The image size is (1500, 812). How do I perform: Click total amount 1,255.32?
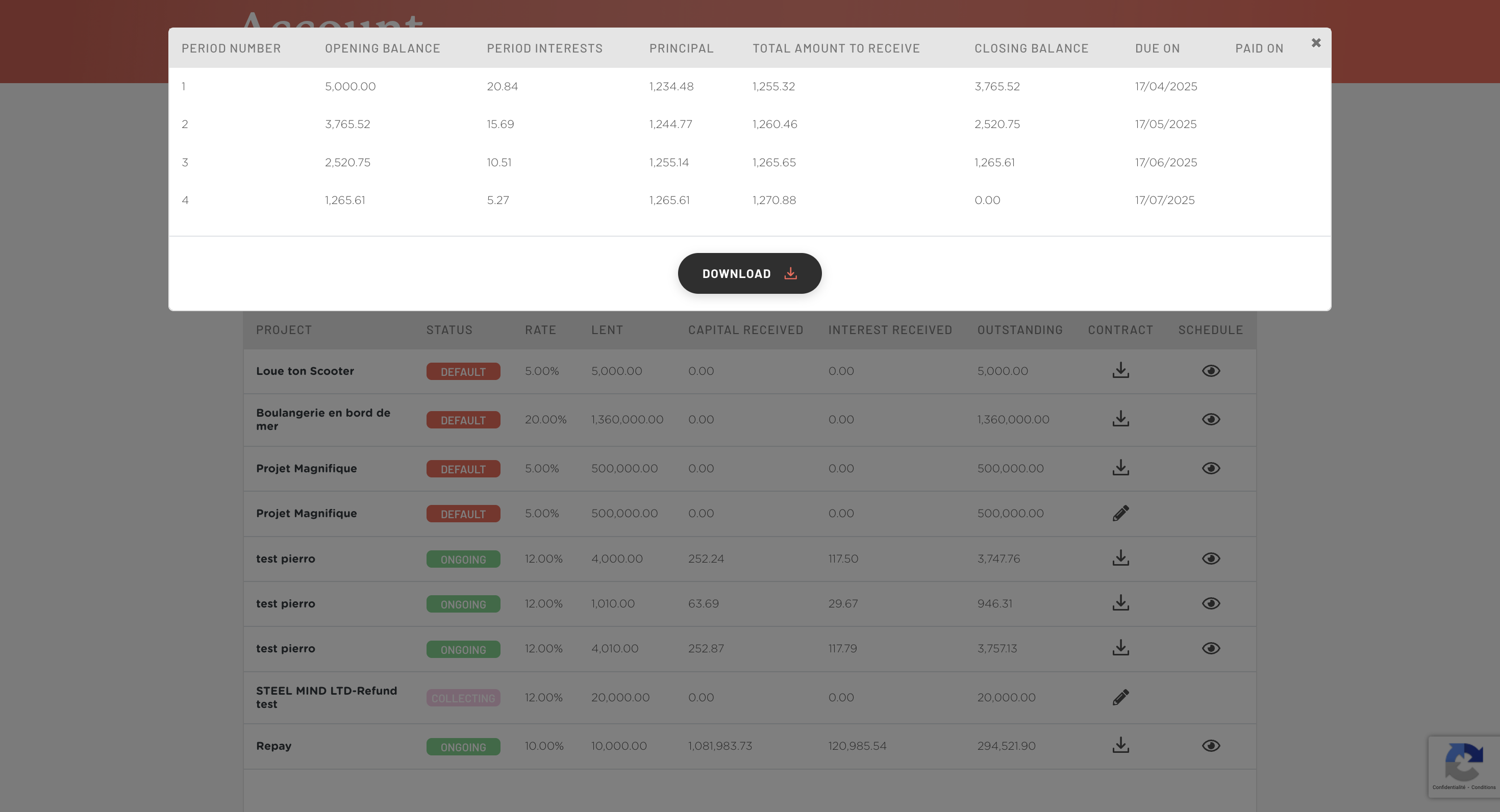(773, 86)
